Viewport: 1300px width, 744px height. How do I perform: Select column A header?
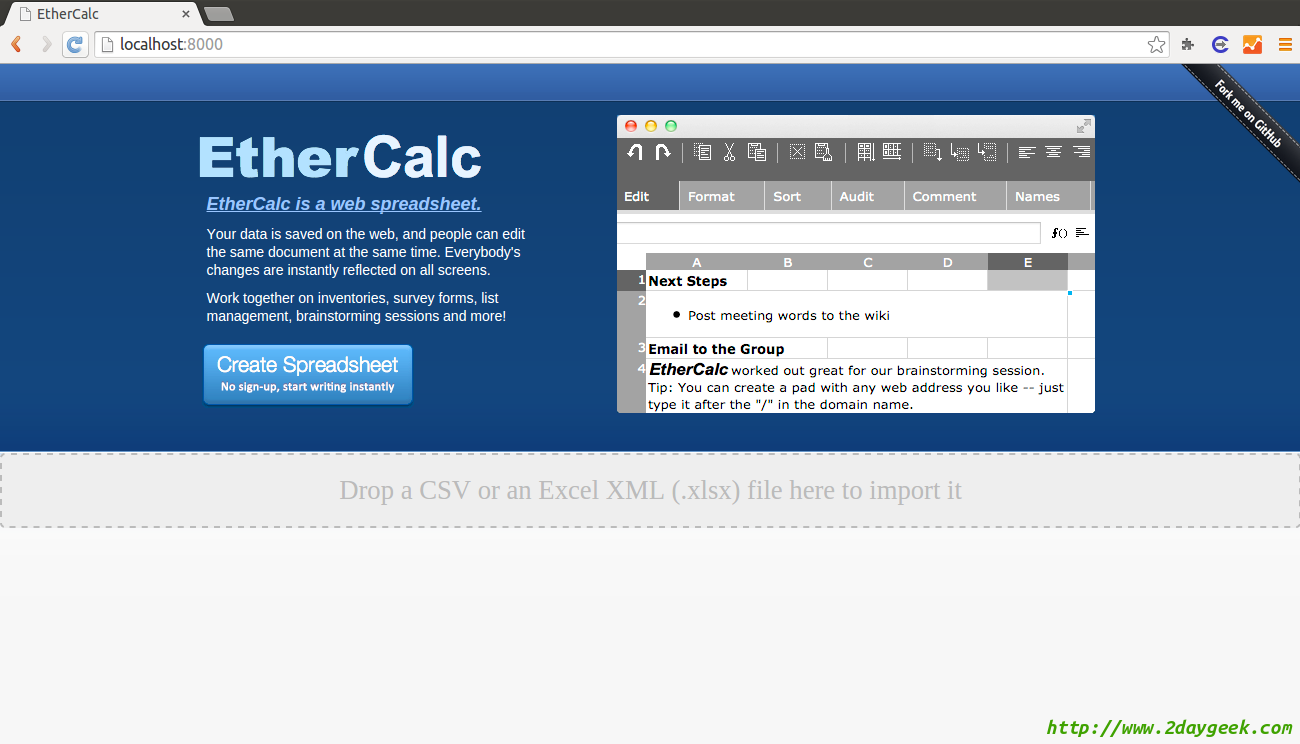(697, 262)
